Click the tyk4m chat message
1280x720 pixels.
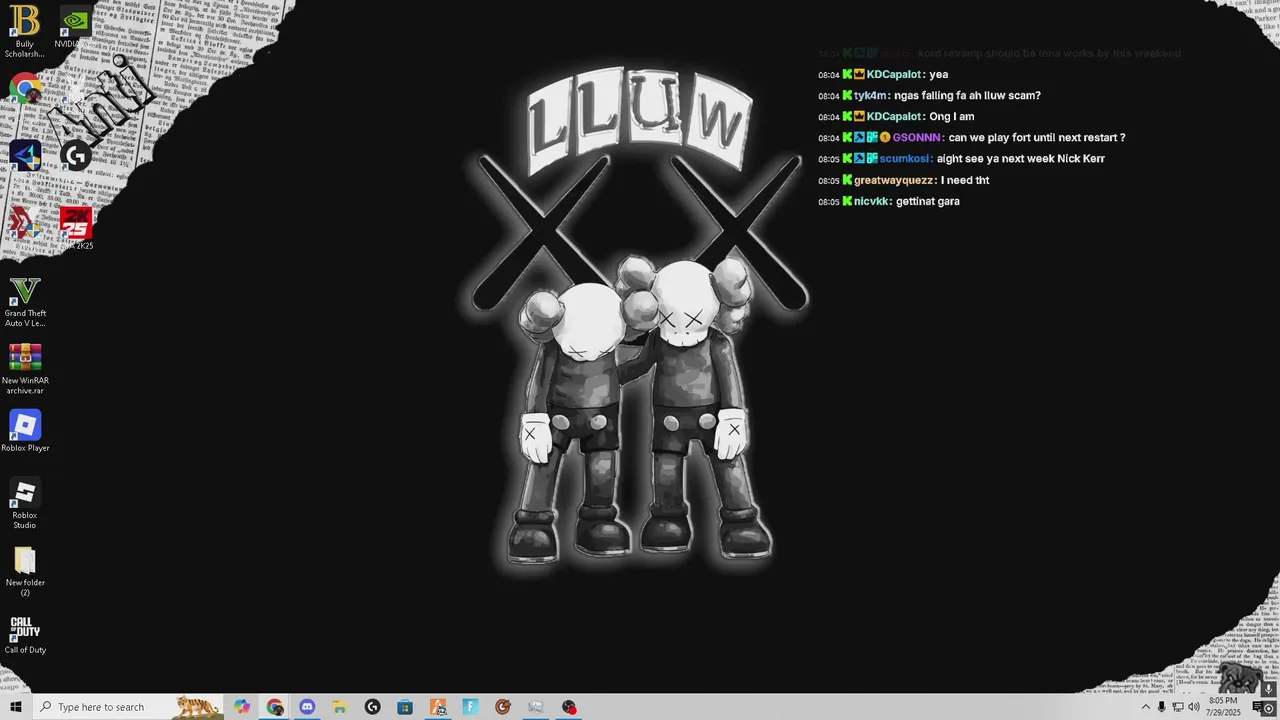coord(929,96)
